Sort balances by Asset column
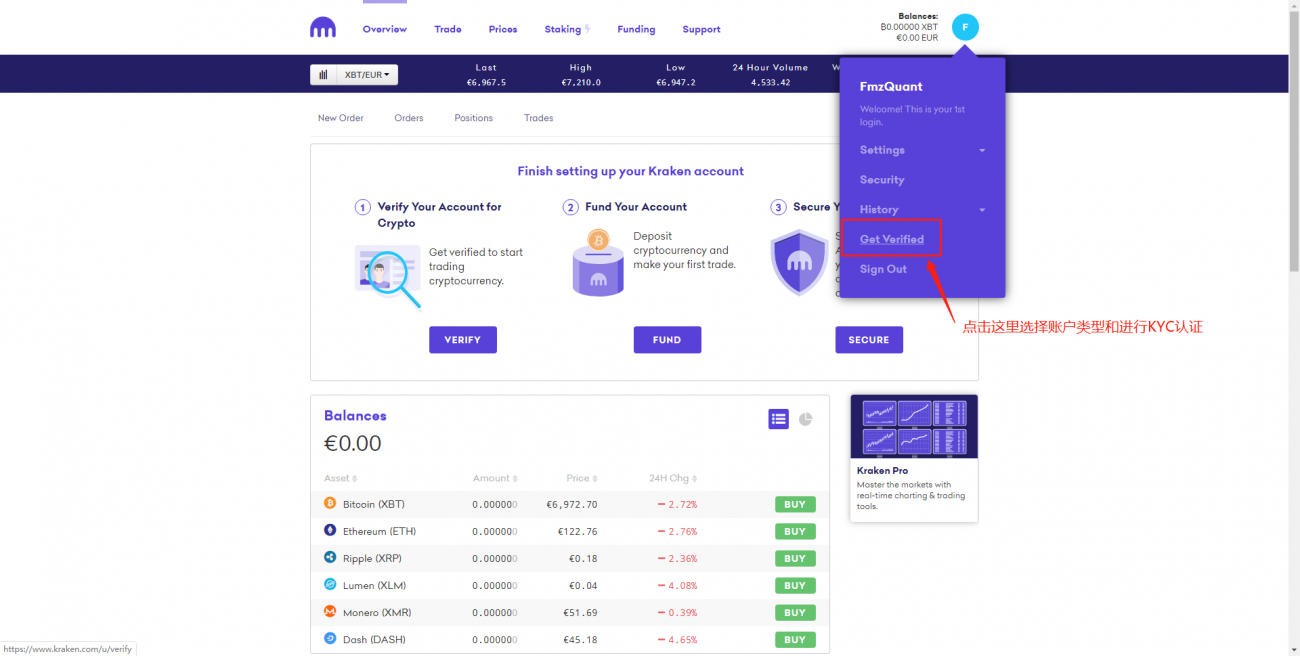The image size is (1300, 656). [x=340, y=479]
